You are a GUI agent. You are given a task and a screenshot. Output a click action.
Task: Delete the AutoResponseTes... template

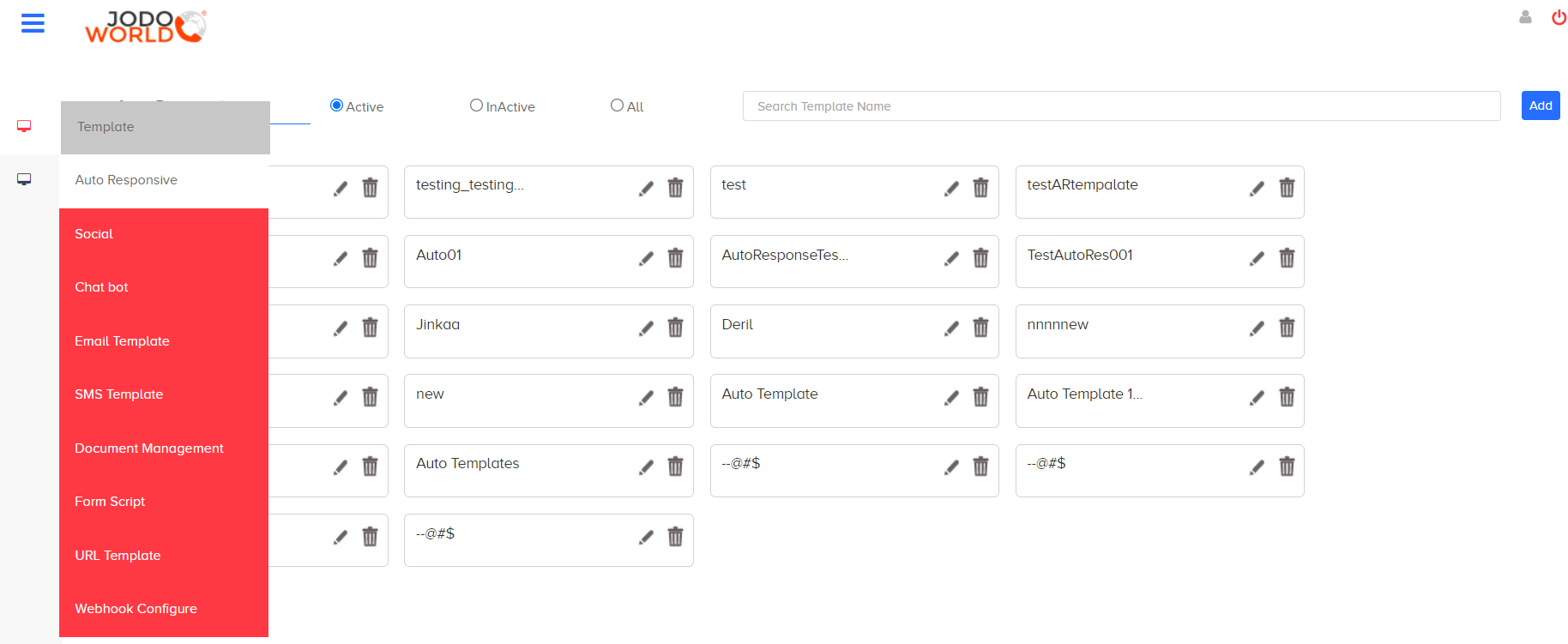point(981,257)
